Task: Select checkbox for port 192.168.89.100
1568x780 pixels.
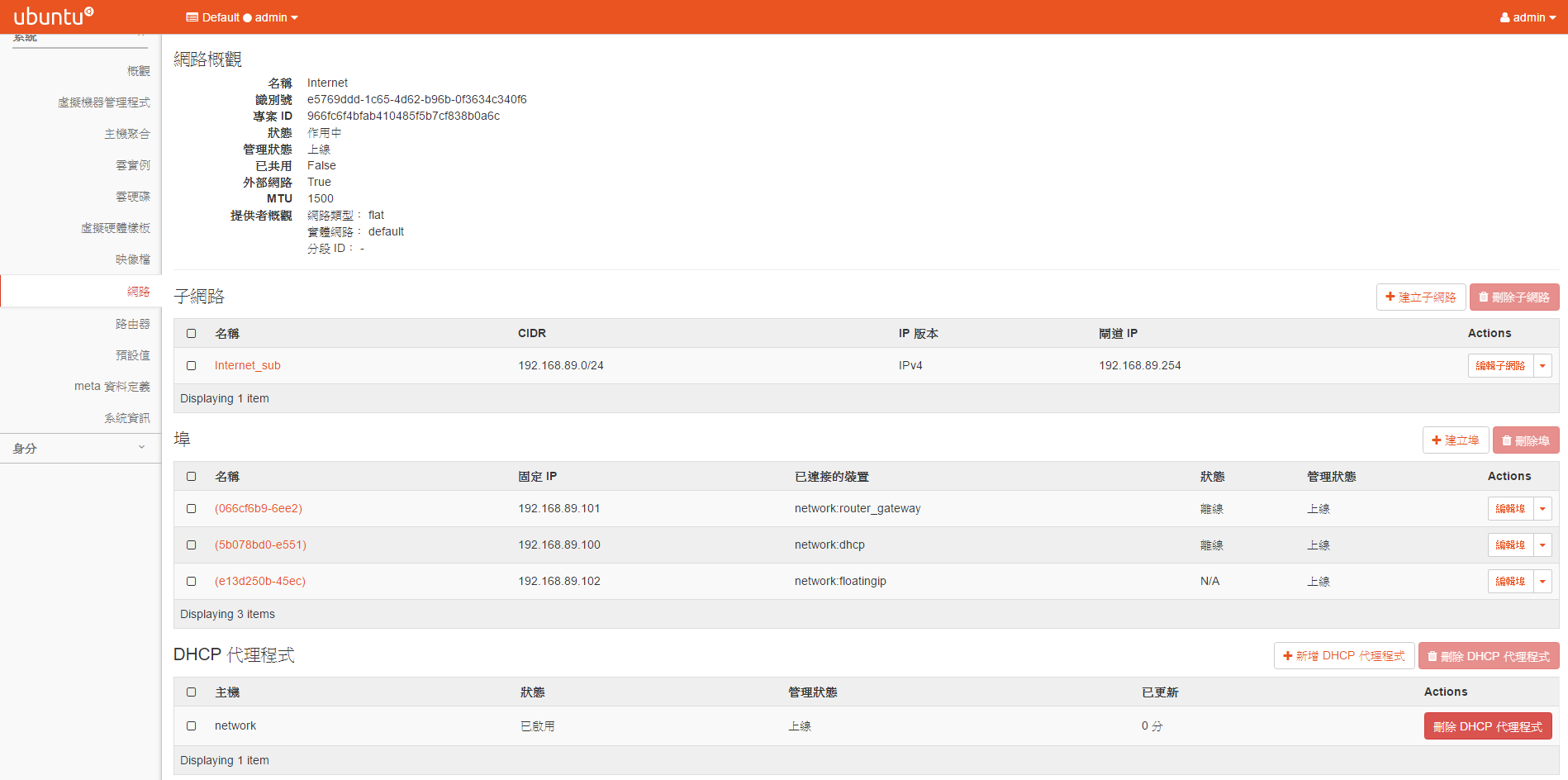Action: (x=192, y=545)
